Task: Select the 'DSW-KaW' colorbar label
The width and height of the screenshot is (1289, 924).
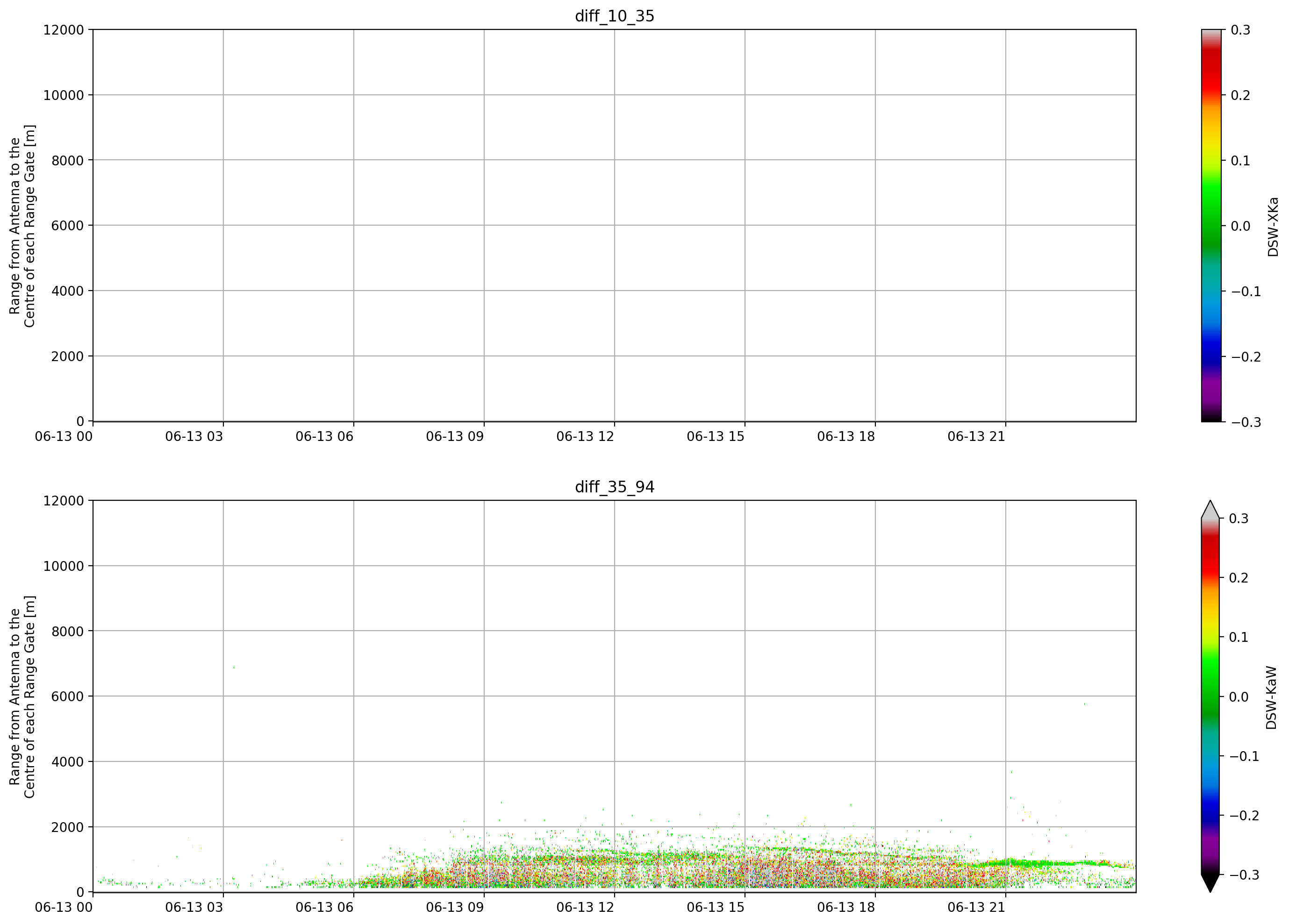Action: tap(1271, 697)
